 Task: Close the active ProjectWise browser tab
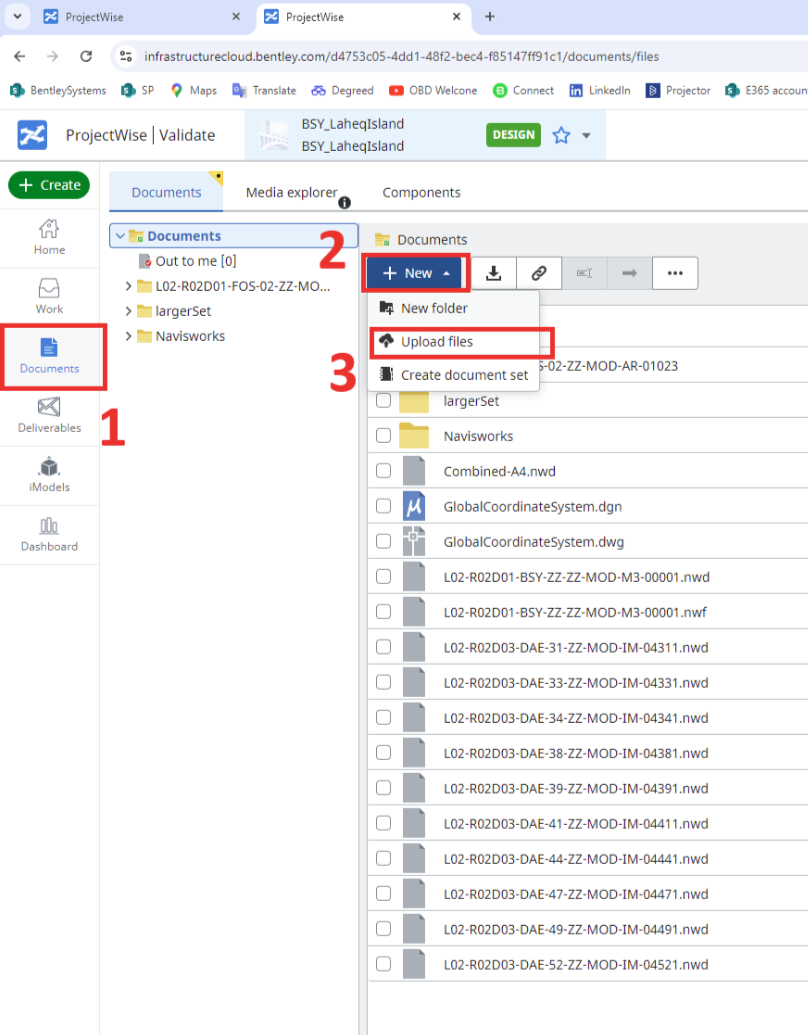[456, 17]
